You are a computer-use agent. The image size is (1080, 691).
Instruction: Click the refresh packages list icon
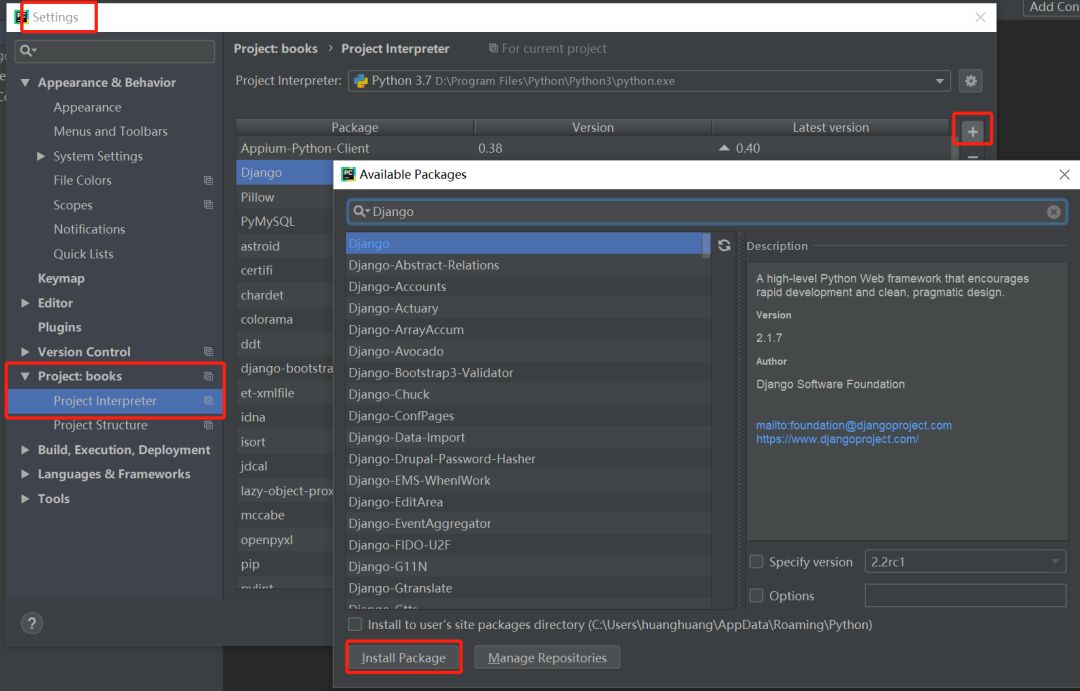coord(724,245)
